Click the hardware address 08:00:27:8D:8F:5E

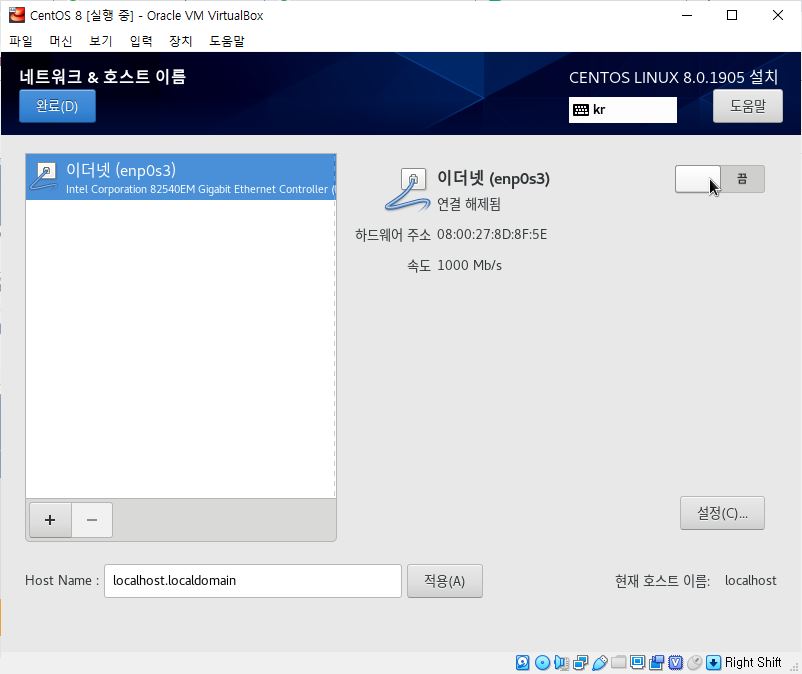pos(492,234)
